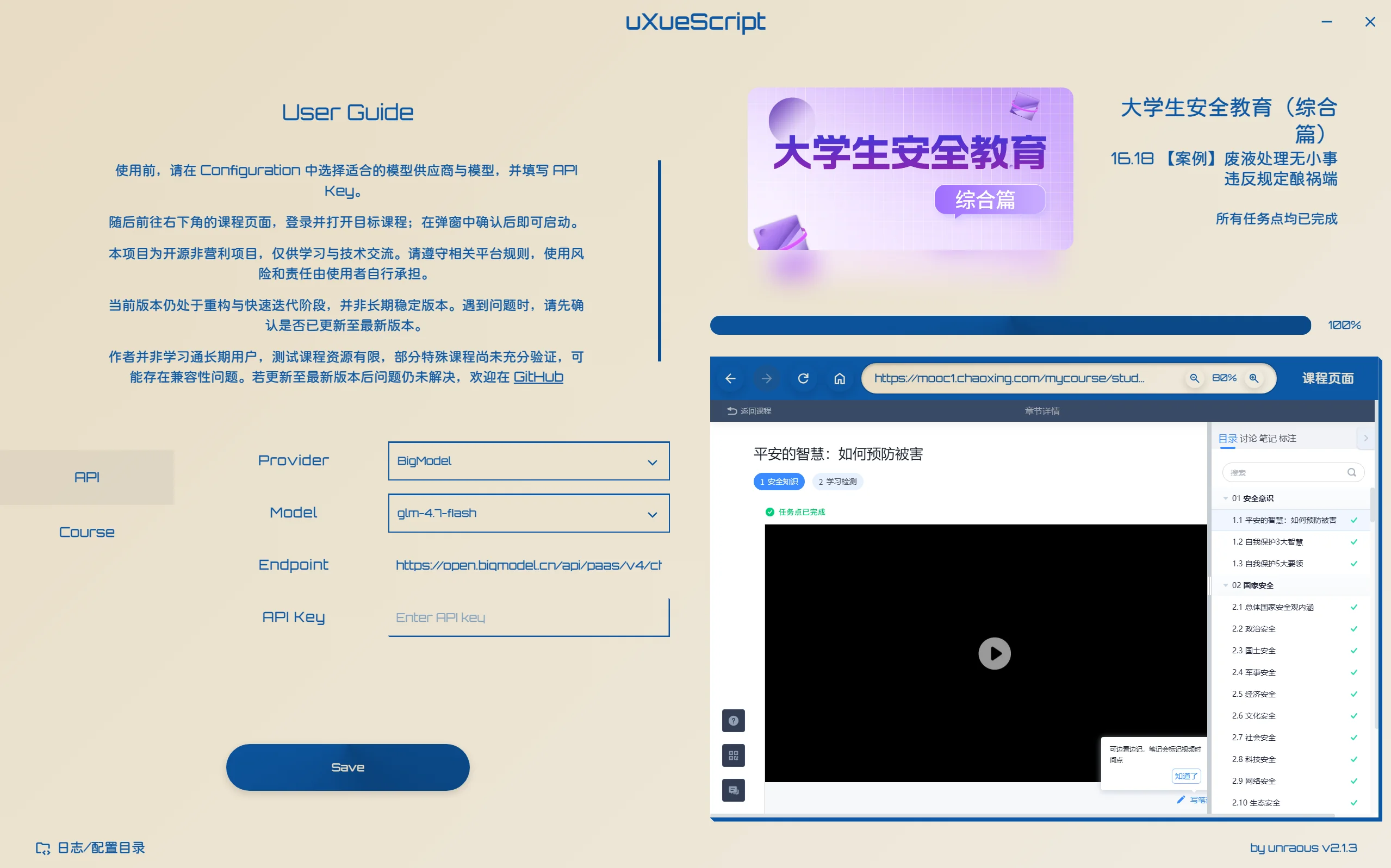Click the browser forward arrow
Screen dimensions: 1391x868
[766, 378]
